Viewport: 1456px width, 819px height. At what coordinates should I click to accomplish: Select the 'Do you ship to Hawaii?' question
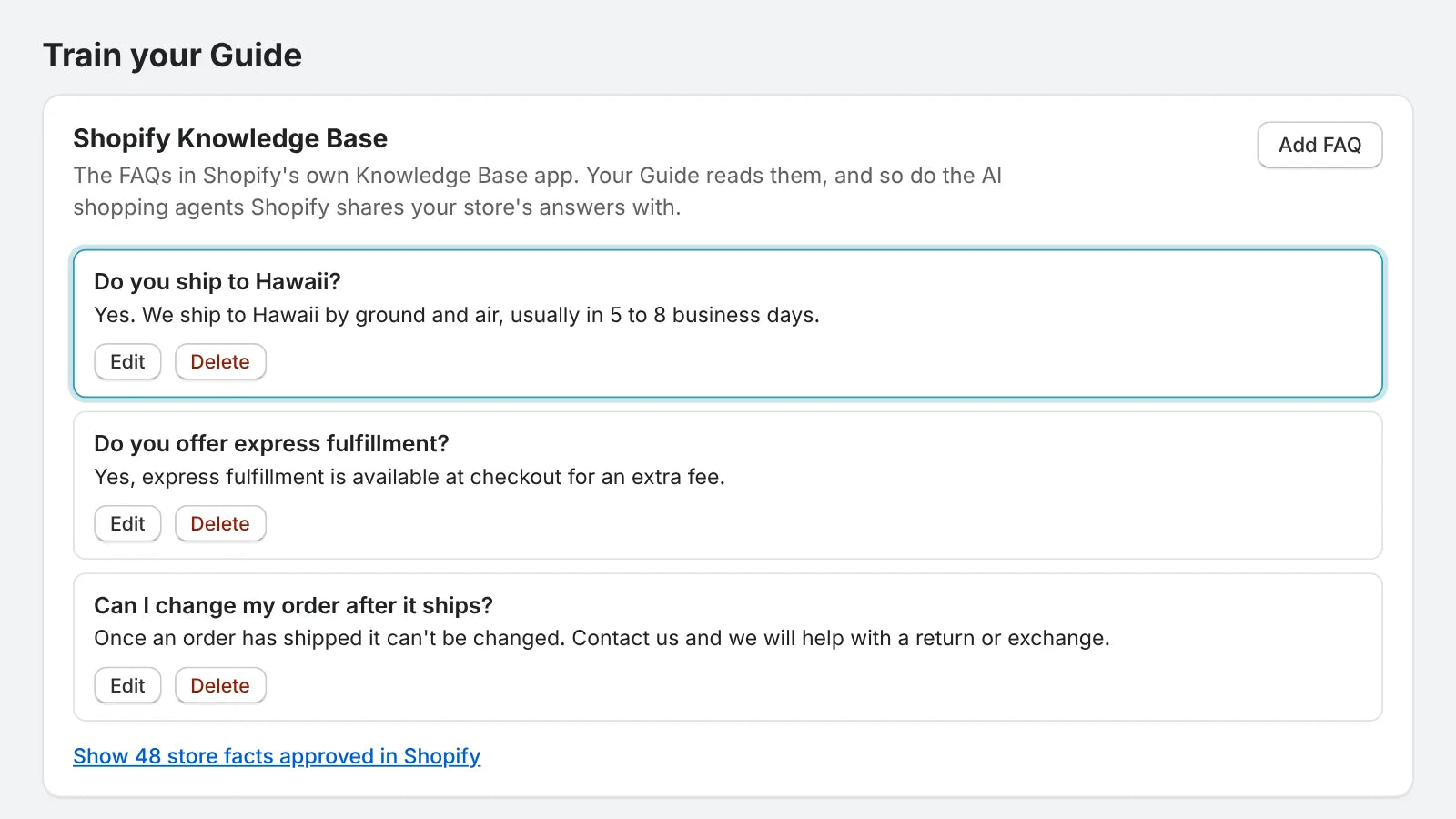(x=217, y=281)
